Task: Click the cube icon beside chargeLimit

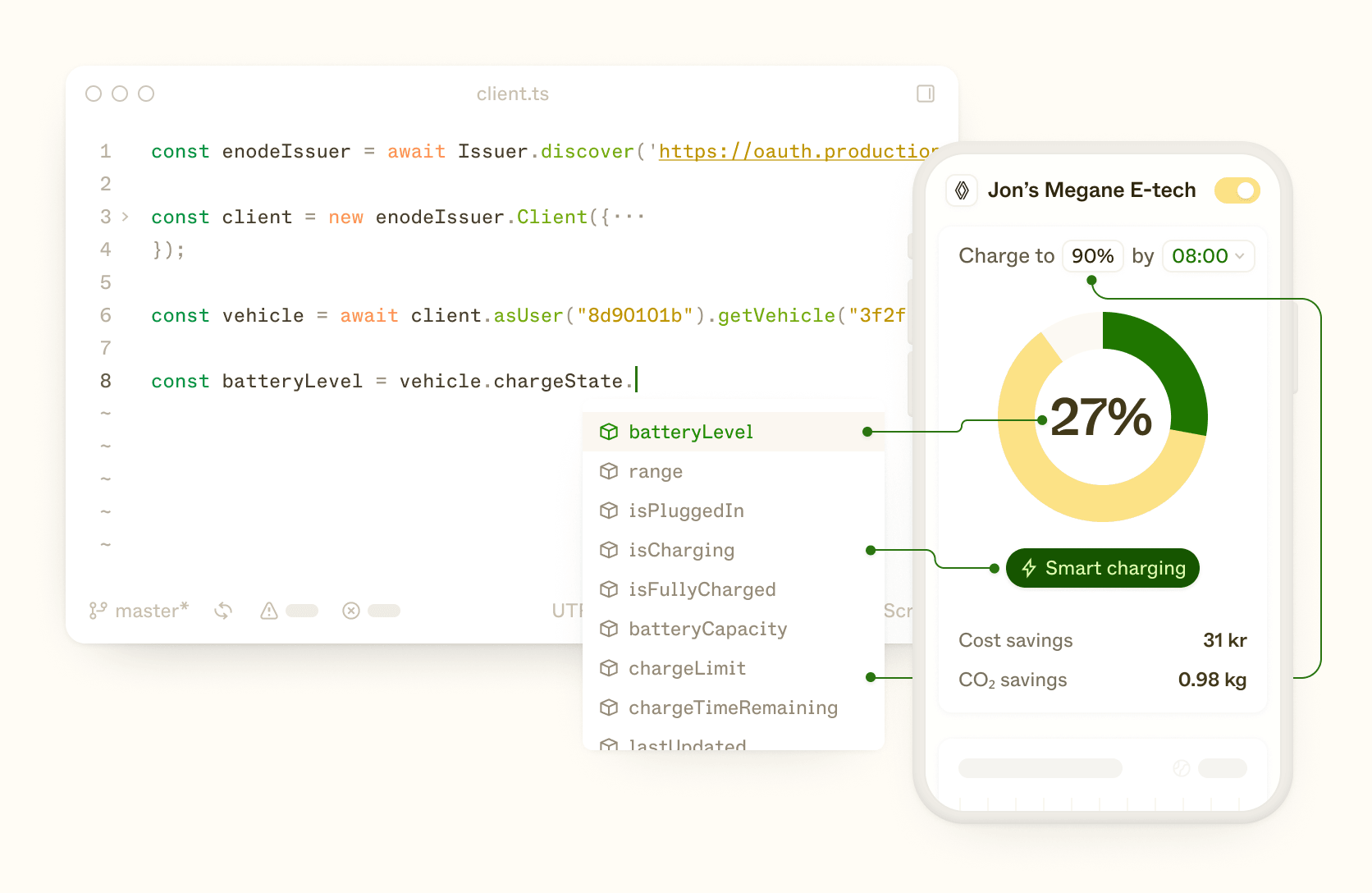Action: coord(609,668)
